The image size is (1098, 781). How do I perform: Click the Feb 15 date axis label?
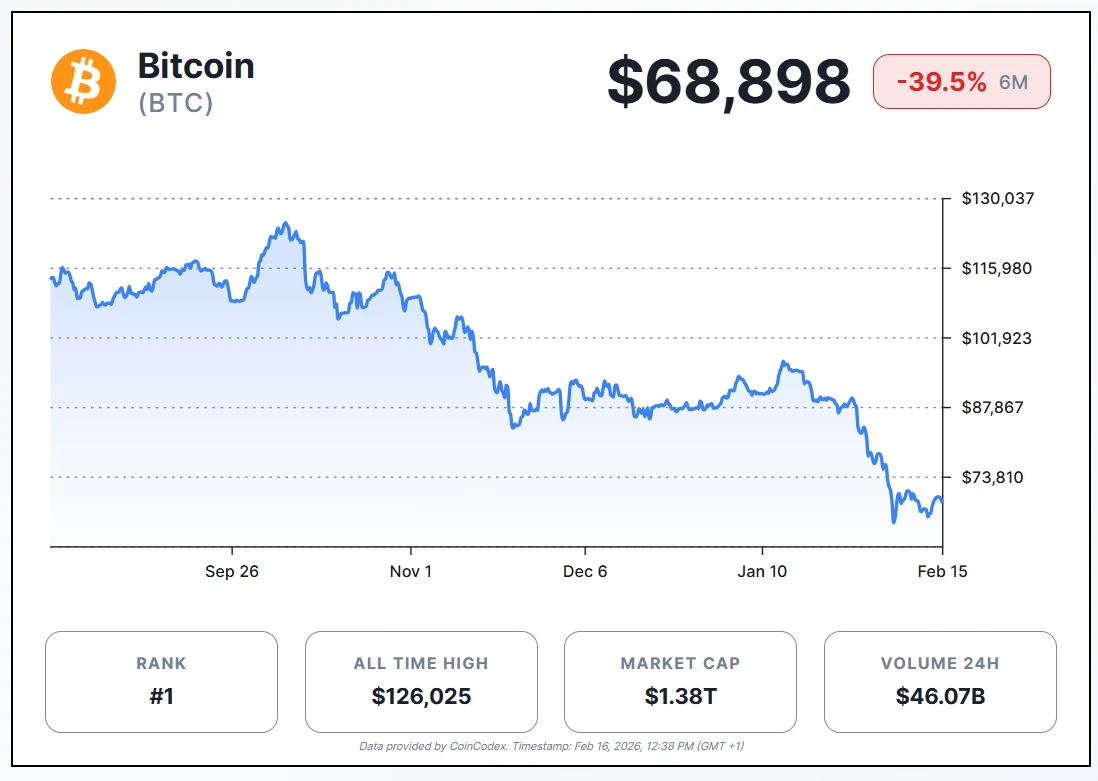pyautogui.click(x=941, y=572)
